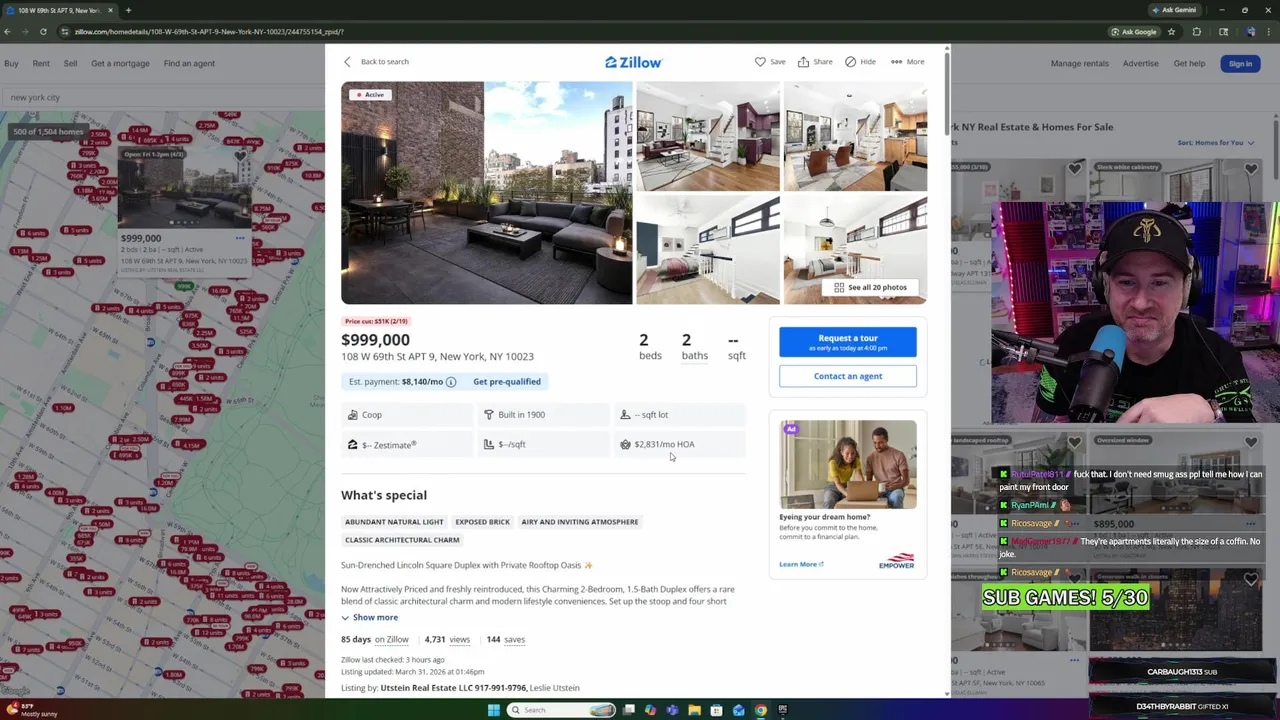The image size is (1280, 720).
Task: Go back using Chrome's back arrow
Action: point(7,31)
